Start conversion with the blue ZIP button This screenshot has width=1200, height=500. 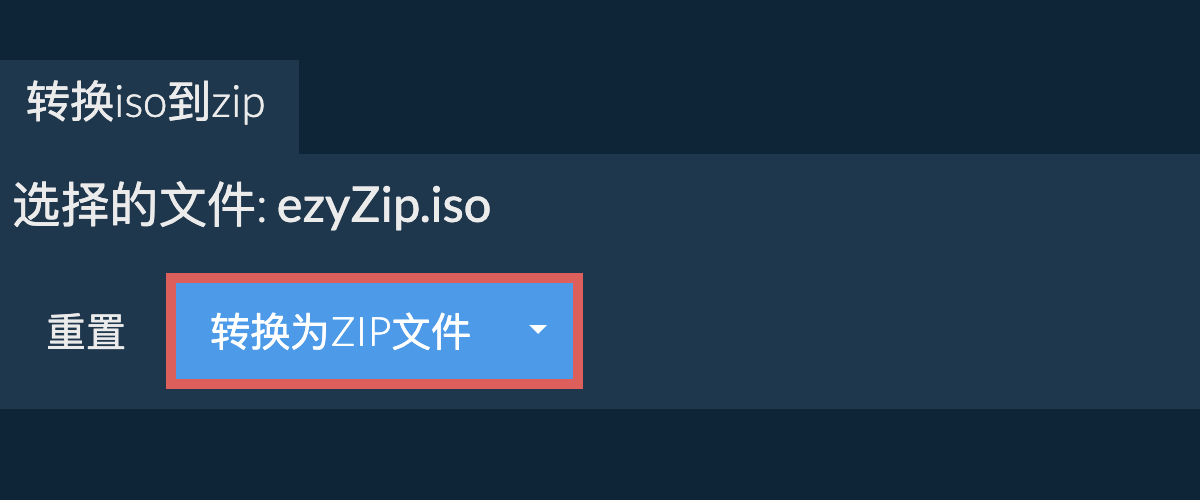(340, 332)
